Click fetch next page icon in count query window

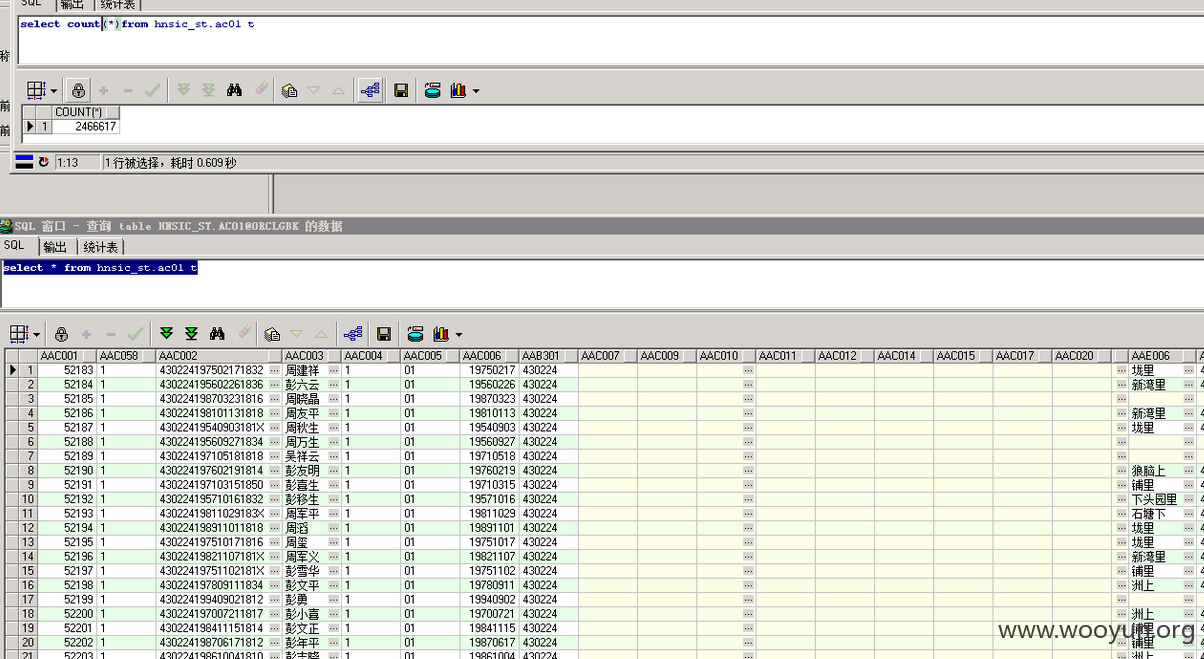[x=184, y=90]
